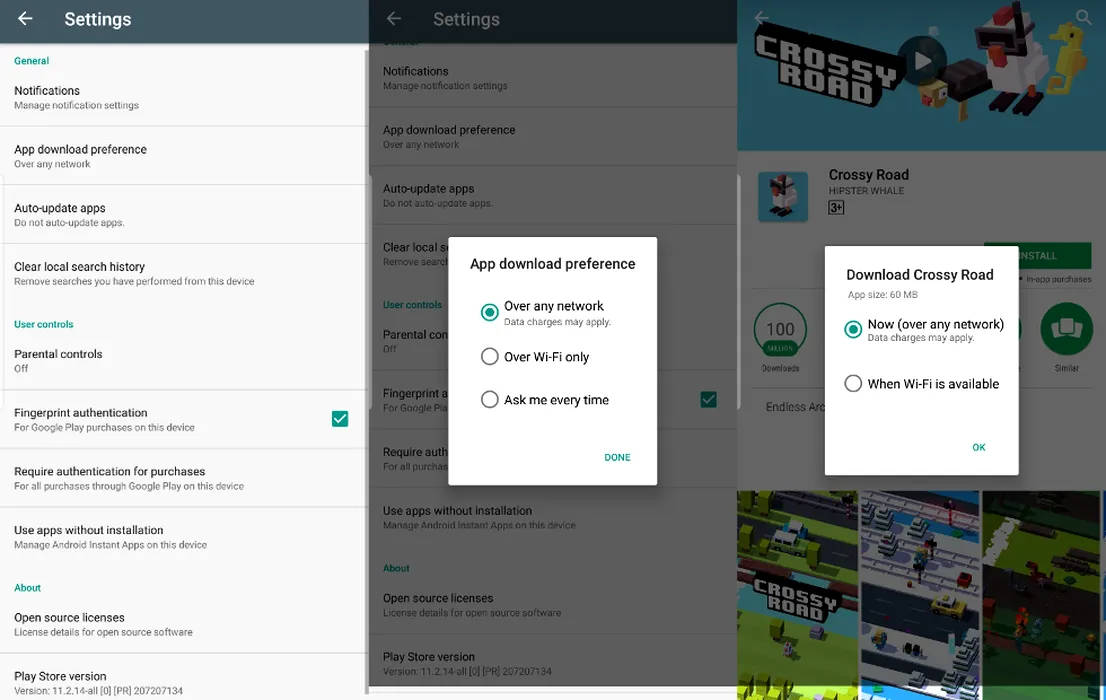1106x700 pixels.
Task: Select Over any network radio option
Action: point(490,313)
